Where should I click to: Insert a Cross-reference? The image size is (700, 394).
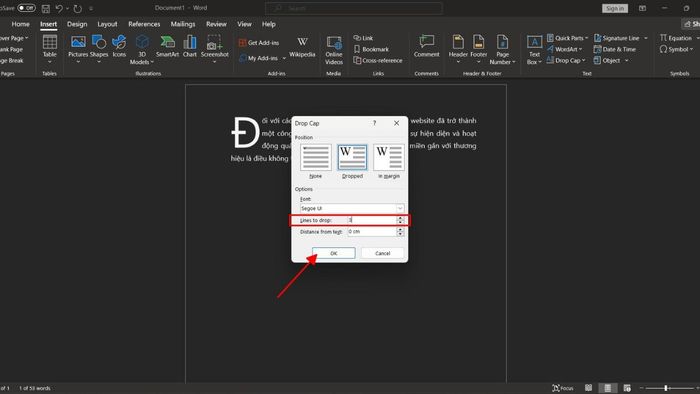point(378,61)
